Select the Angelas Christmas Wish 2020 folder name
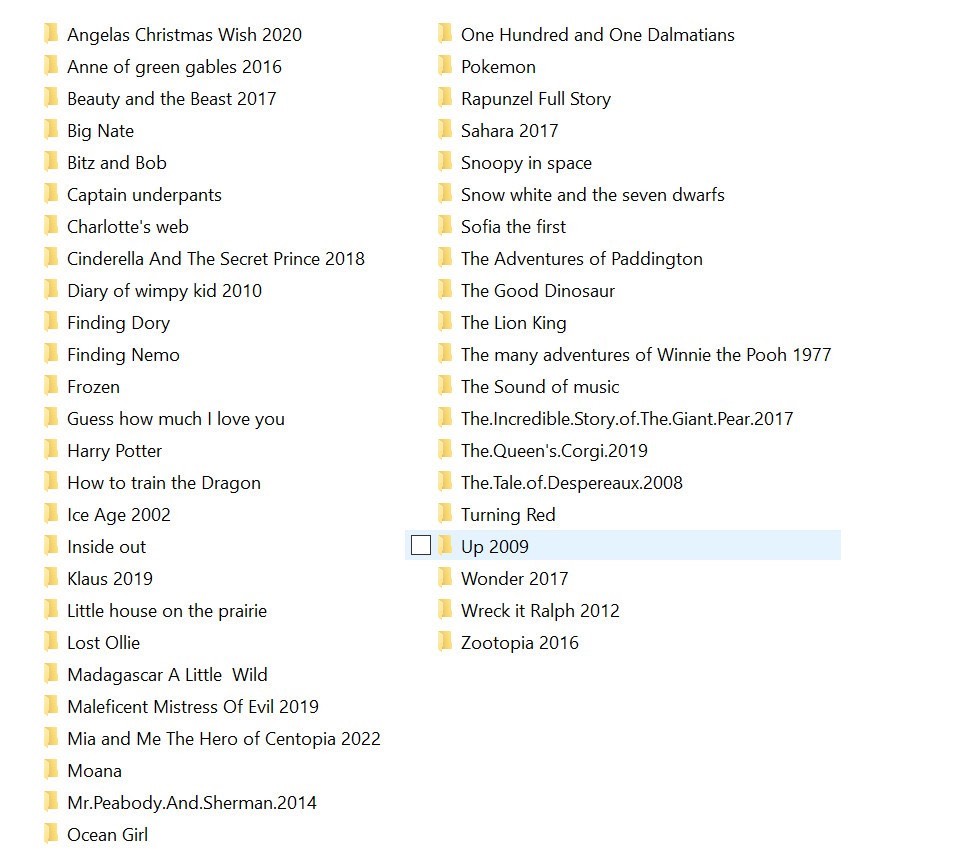The width and height of the screenshot is (968, 855). point(185,35)
